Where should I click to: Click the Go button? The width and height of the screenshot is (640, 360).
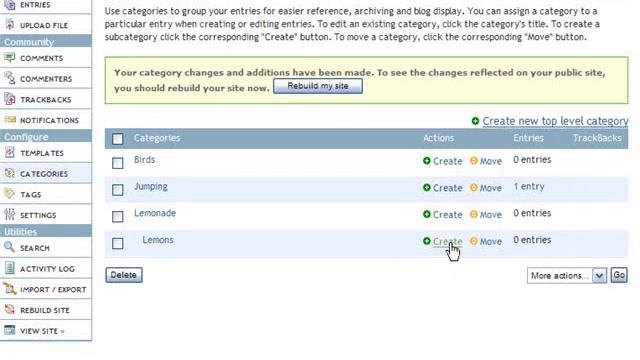click(x=619, y=275)
